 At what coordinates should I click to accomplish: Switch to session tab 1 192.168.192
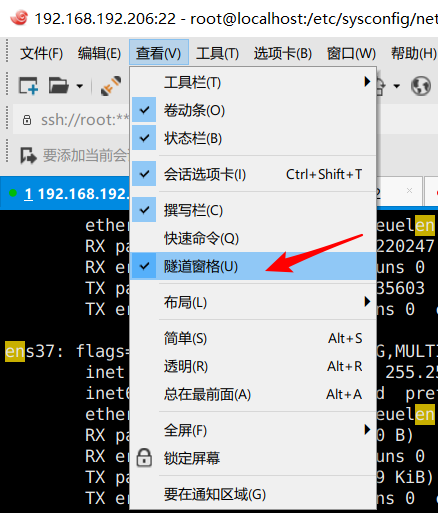point(65,193)
